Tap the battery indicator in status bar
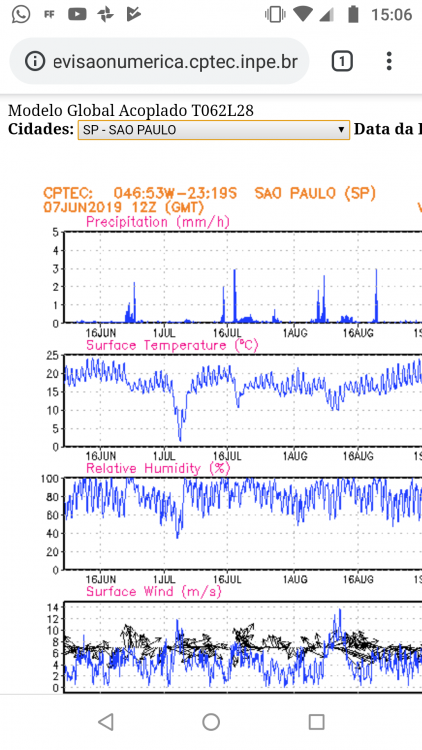422x750 pixels. click(353, 15)
